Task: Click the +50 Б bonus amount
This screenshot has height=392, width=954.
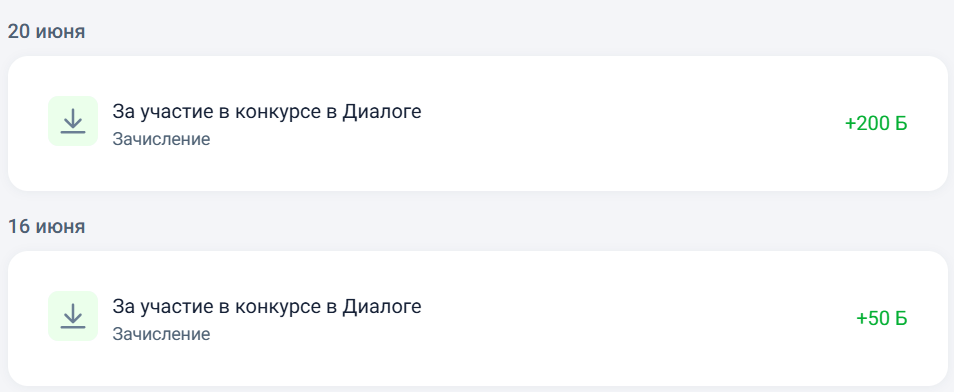Action: click(882, 318)
